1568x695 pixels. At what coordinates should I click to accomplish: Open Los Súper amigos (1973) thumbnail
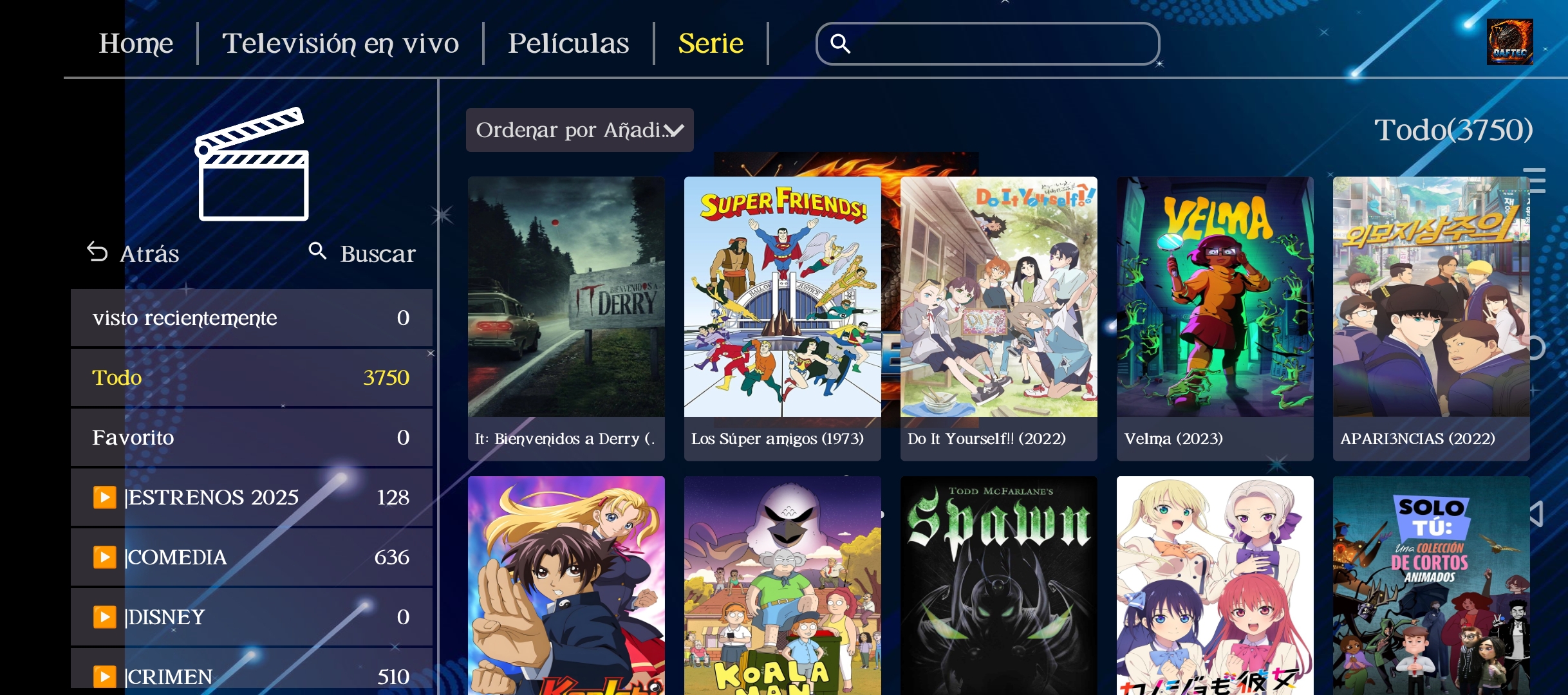tap(782, 319)
